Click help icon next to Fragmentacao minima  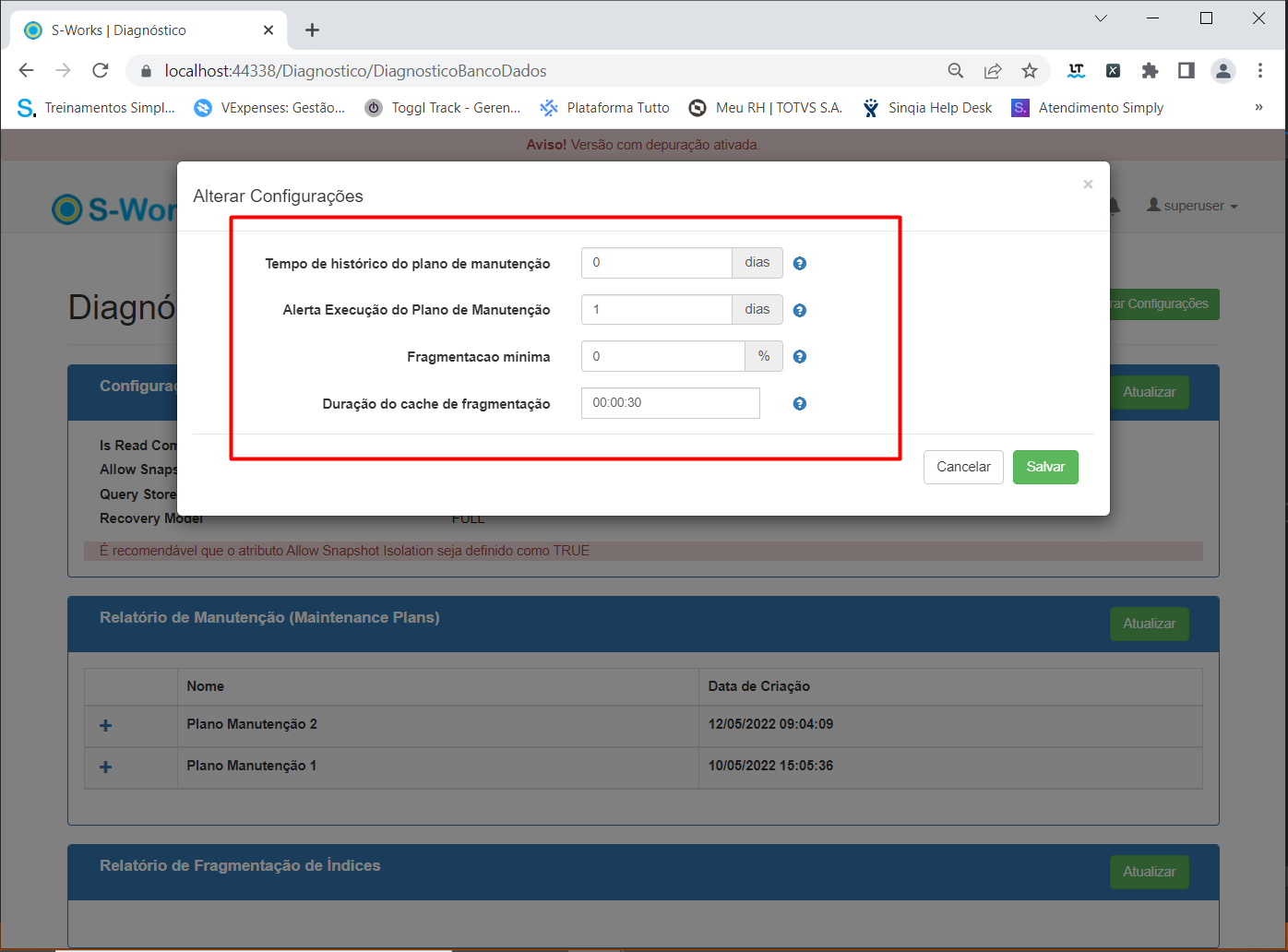coord(800,357)
